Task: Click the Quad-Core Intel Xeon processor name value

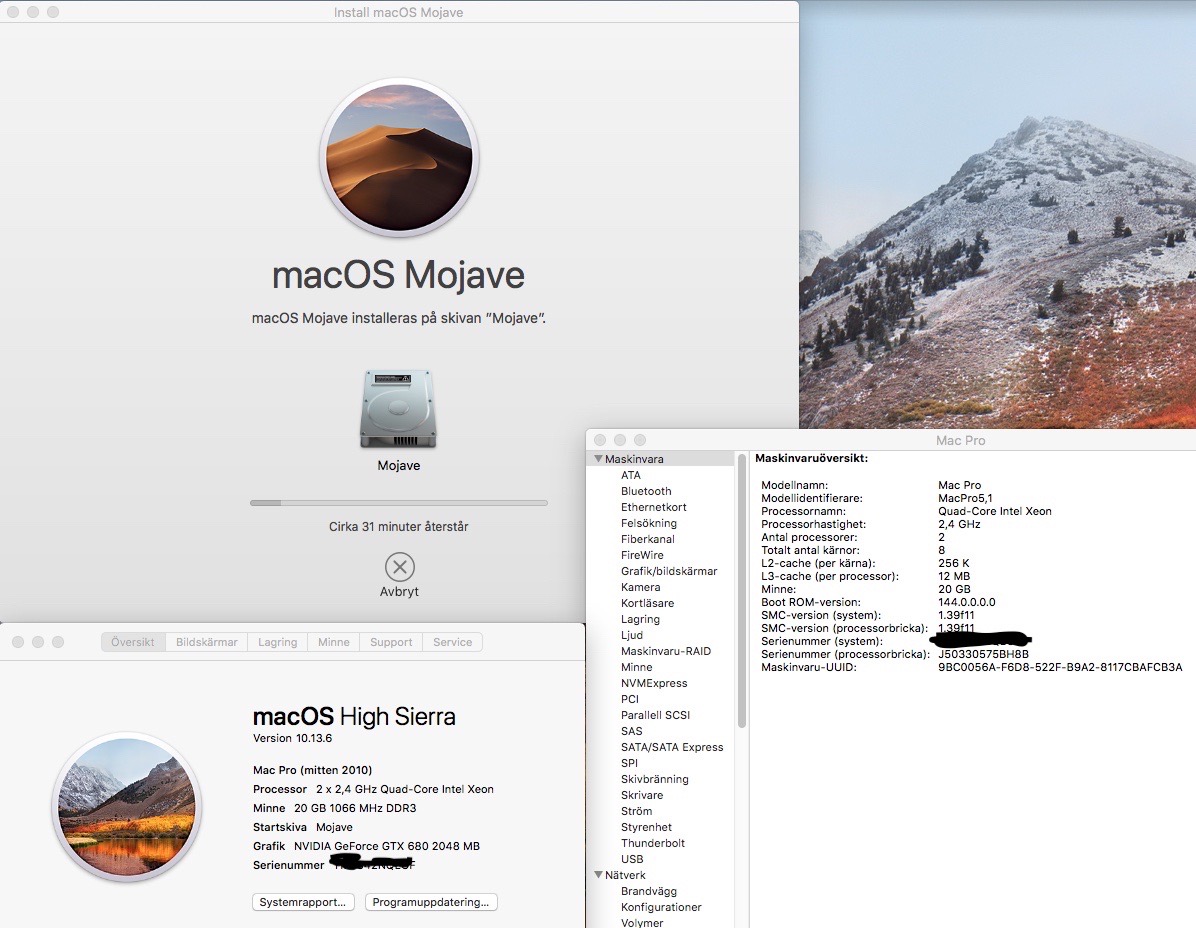Action: [x=995, y=511]
